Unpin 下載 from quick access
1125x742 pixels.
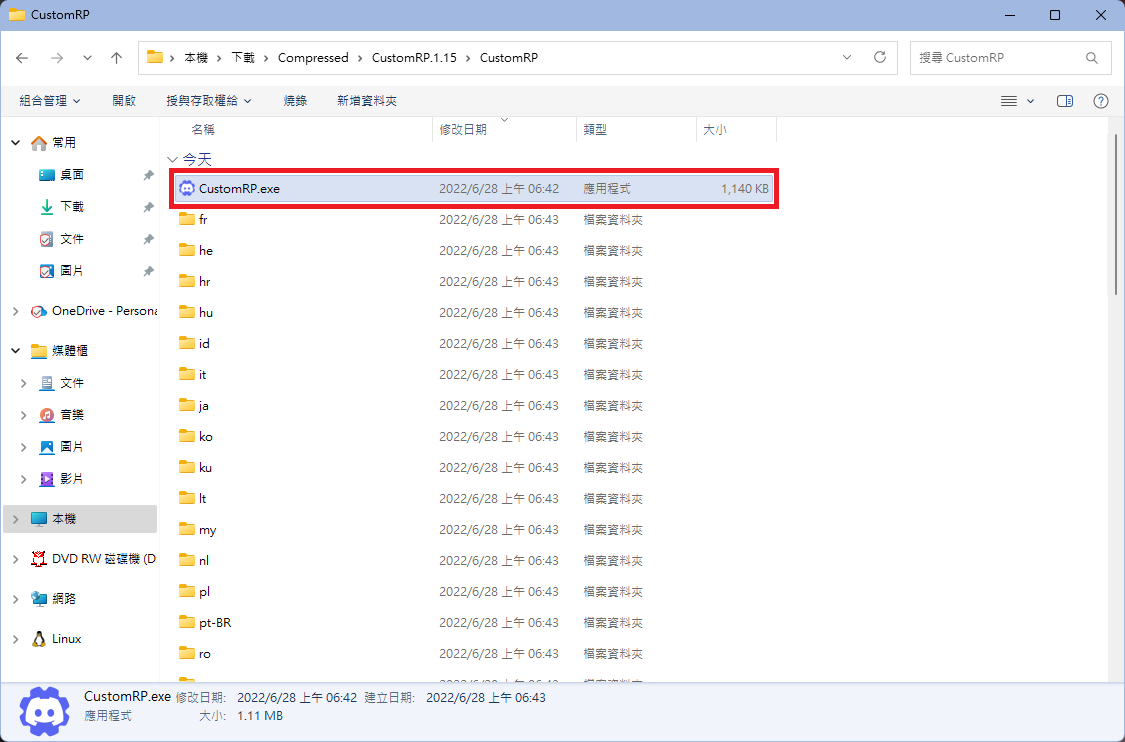[148, 207]
